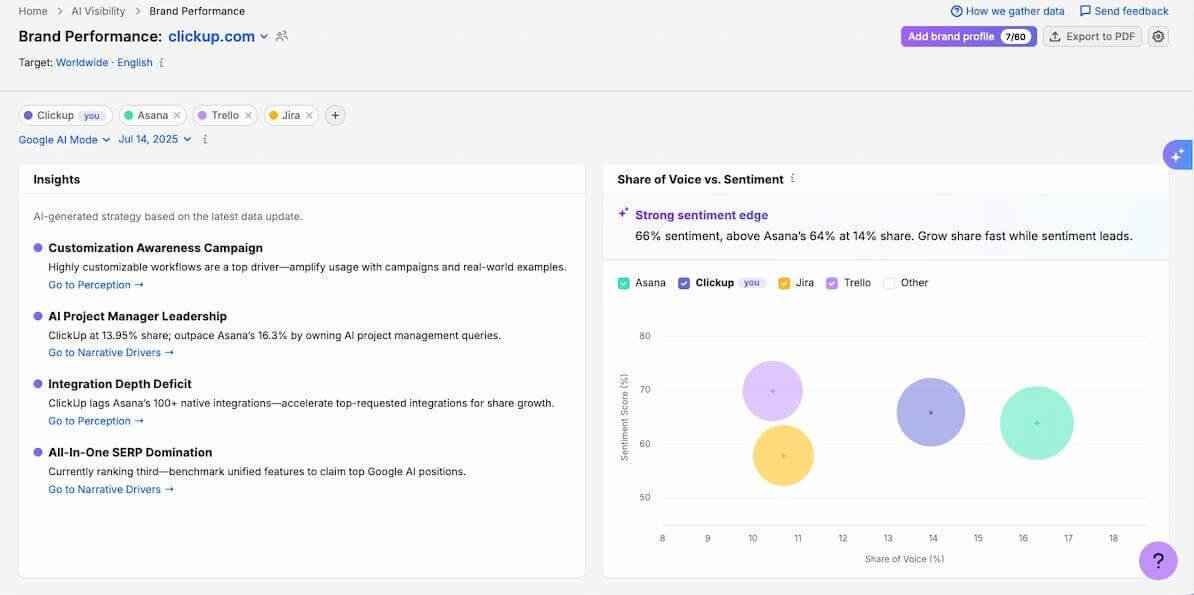Open the settings gear icon
Image resolution: width=1194 pixels, height=595 pixels.
point(1158,37)
